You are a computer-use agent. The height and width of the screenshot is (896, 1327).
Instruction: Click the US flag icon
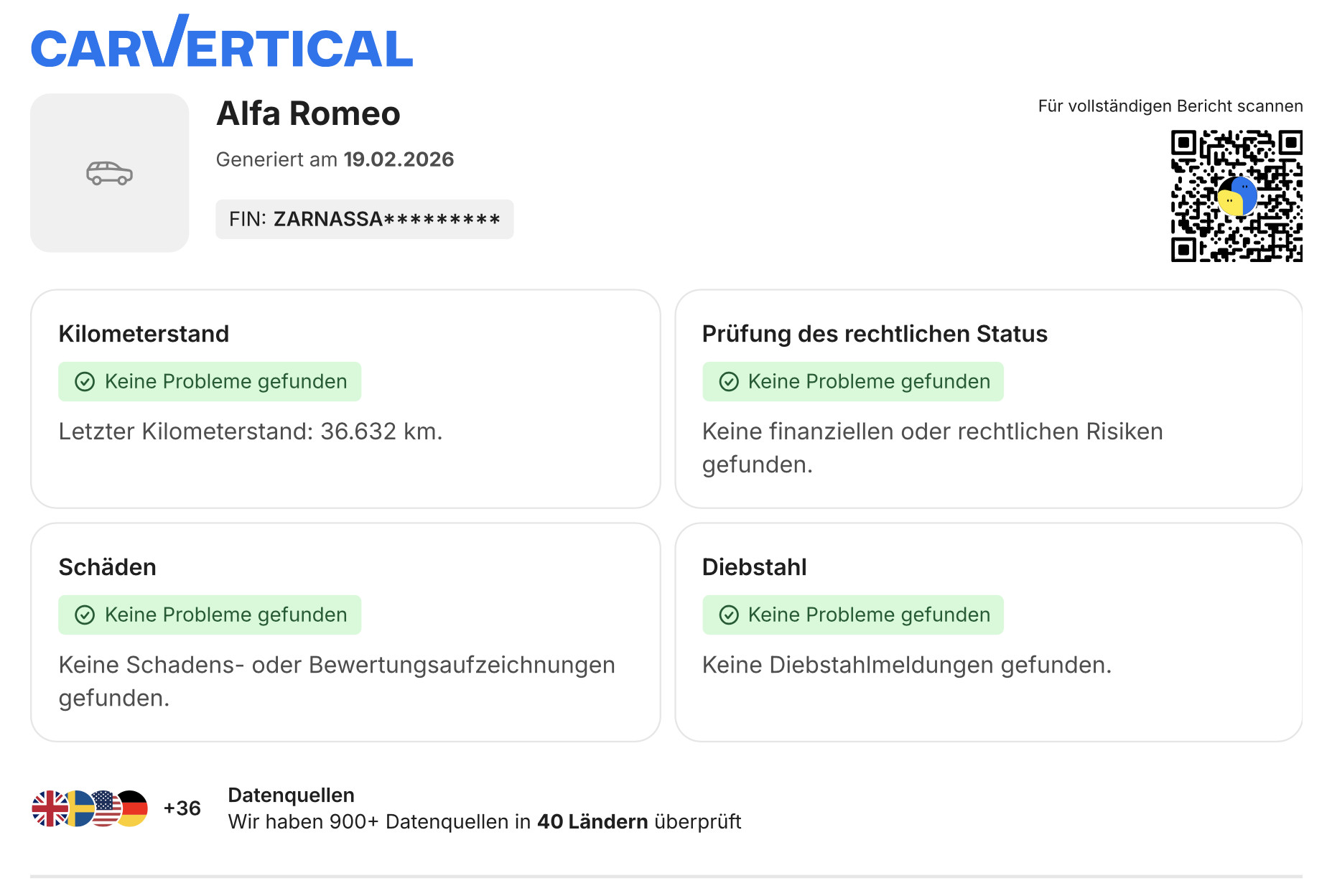pos(106,809)
